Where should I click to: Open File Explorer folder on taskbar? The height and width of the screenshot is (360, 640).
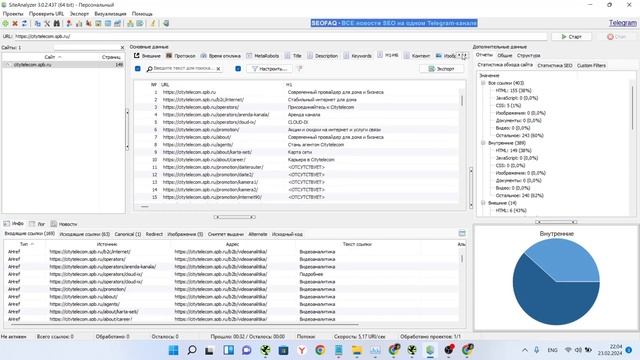(x=357, y=350)
